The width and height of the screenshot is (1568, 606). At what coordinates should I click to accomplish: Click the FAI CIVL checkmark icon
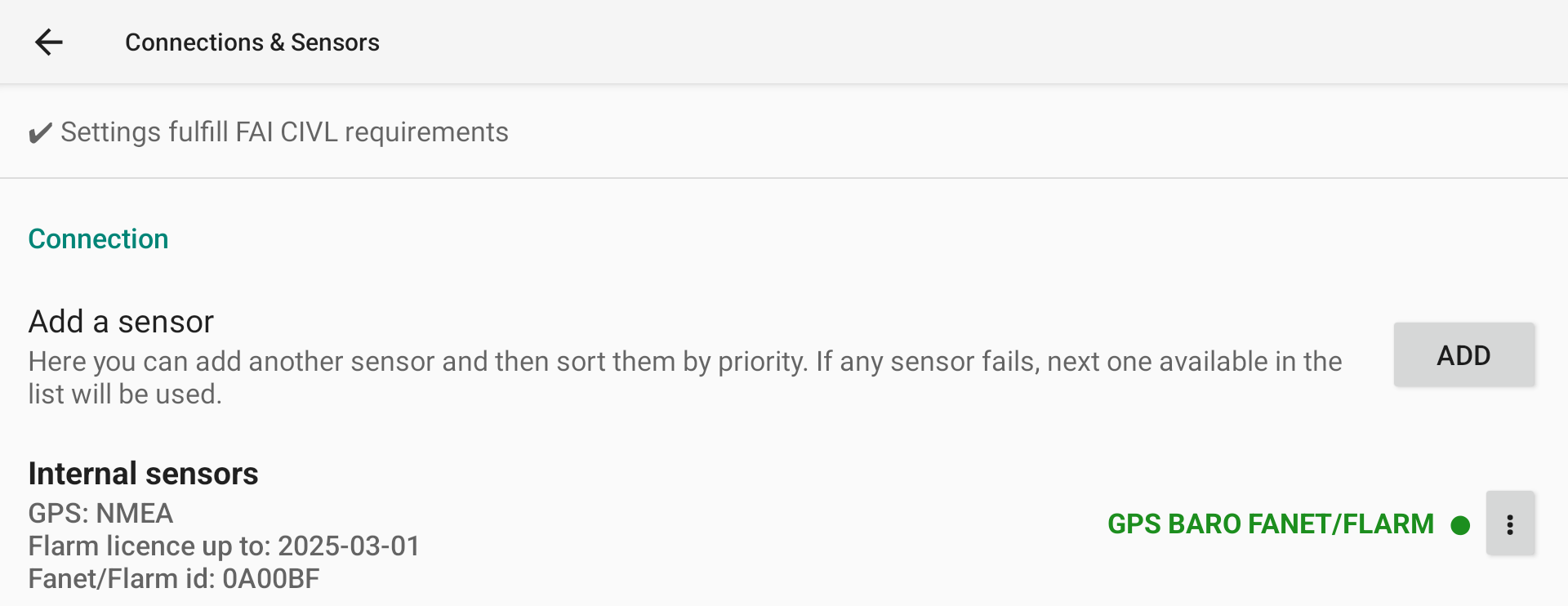(40, 132)
